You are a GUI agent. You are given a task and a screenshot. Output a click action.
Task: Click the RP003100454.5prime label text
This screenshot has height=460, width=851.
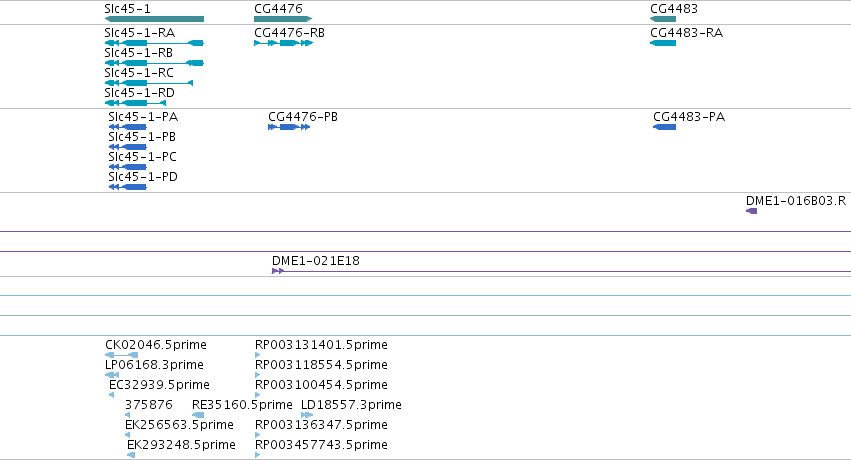[322, 385]
